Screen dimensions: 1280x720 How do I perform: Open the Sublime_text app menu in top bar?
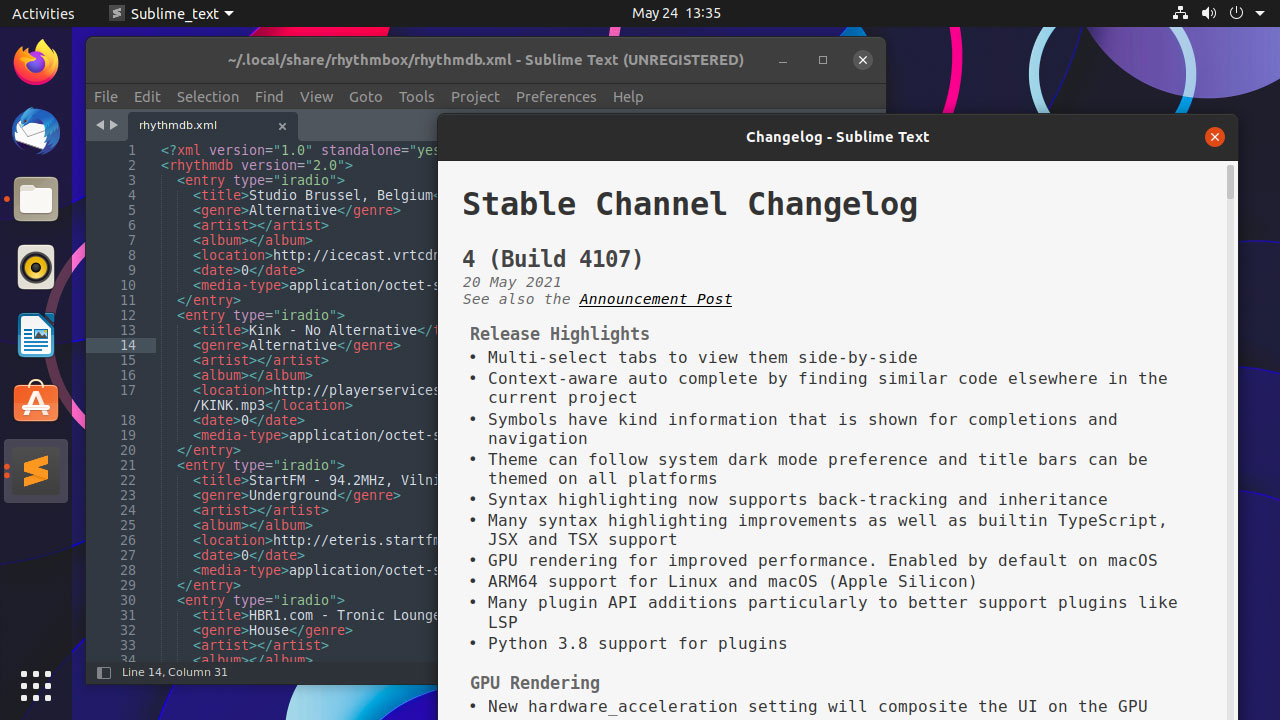(x=171, y=13)
